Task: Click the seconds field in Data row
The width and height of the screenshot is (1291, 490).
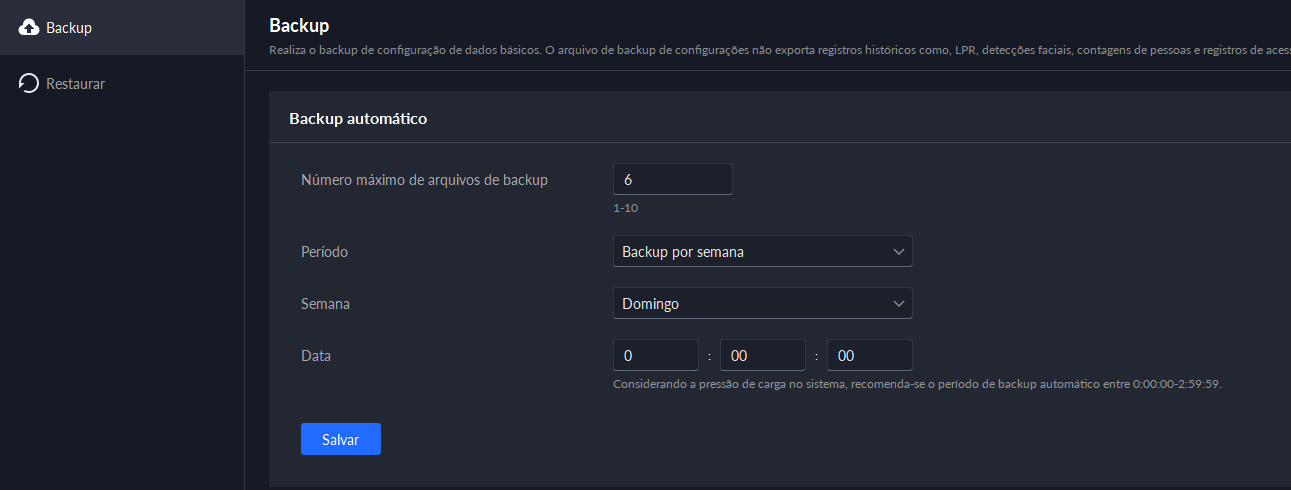Action: [x=869, y=355]
